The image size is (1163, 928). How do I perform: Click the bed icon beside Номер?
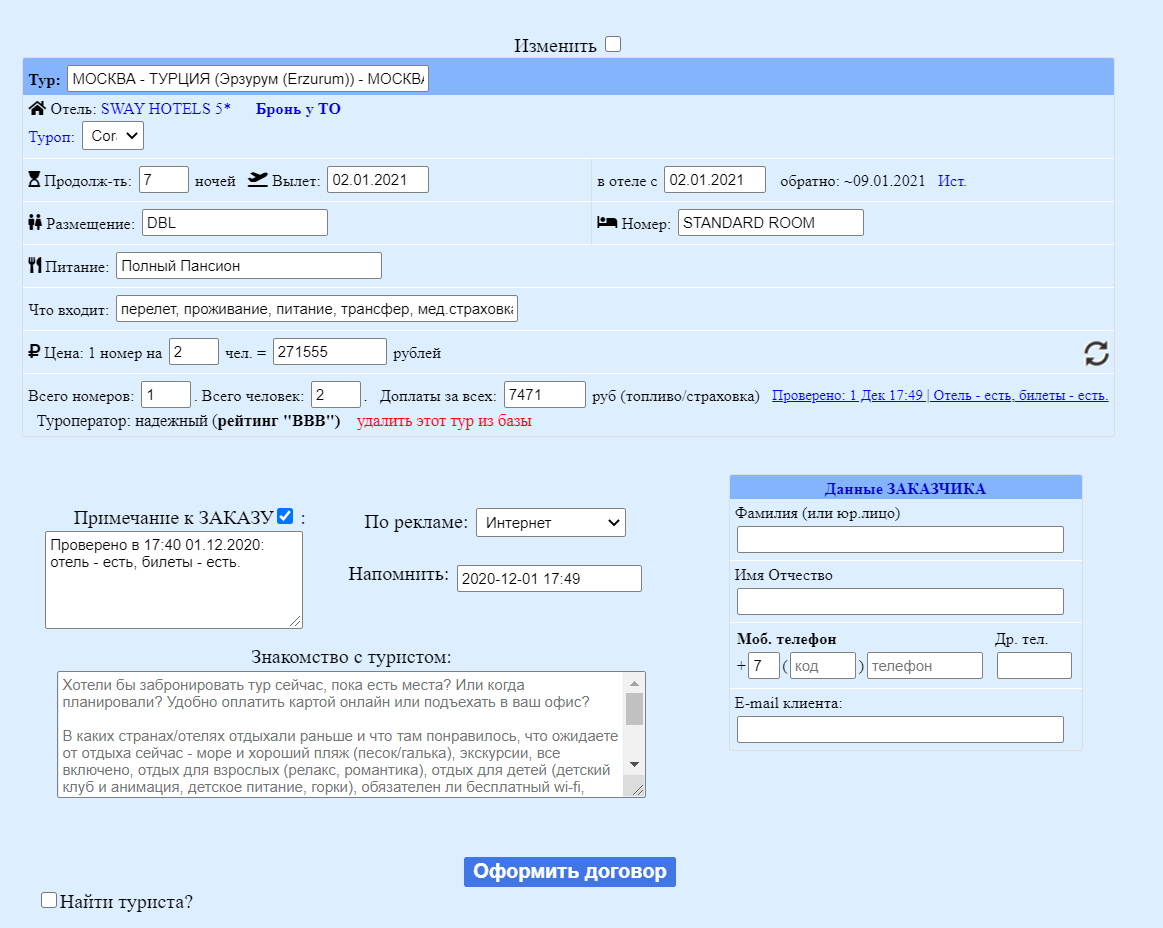click(x=607, y=222)
